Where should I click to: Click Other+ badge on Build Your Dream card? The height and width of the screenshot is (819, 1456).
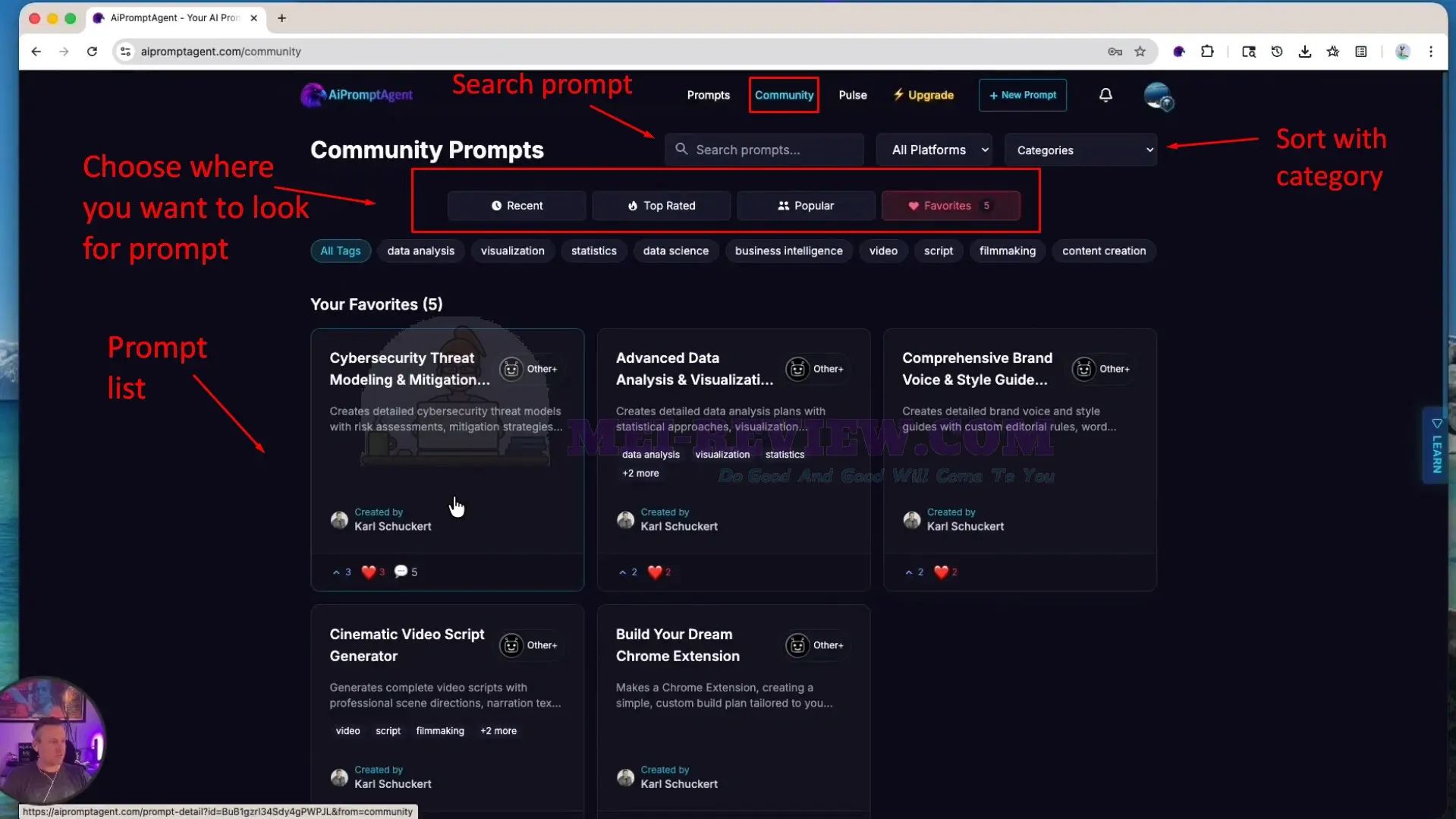click(816, 645)
